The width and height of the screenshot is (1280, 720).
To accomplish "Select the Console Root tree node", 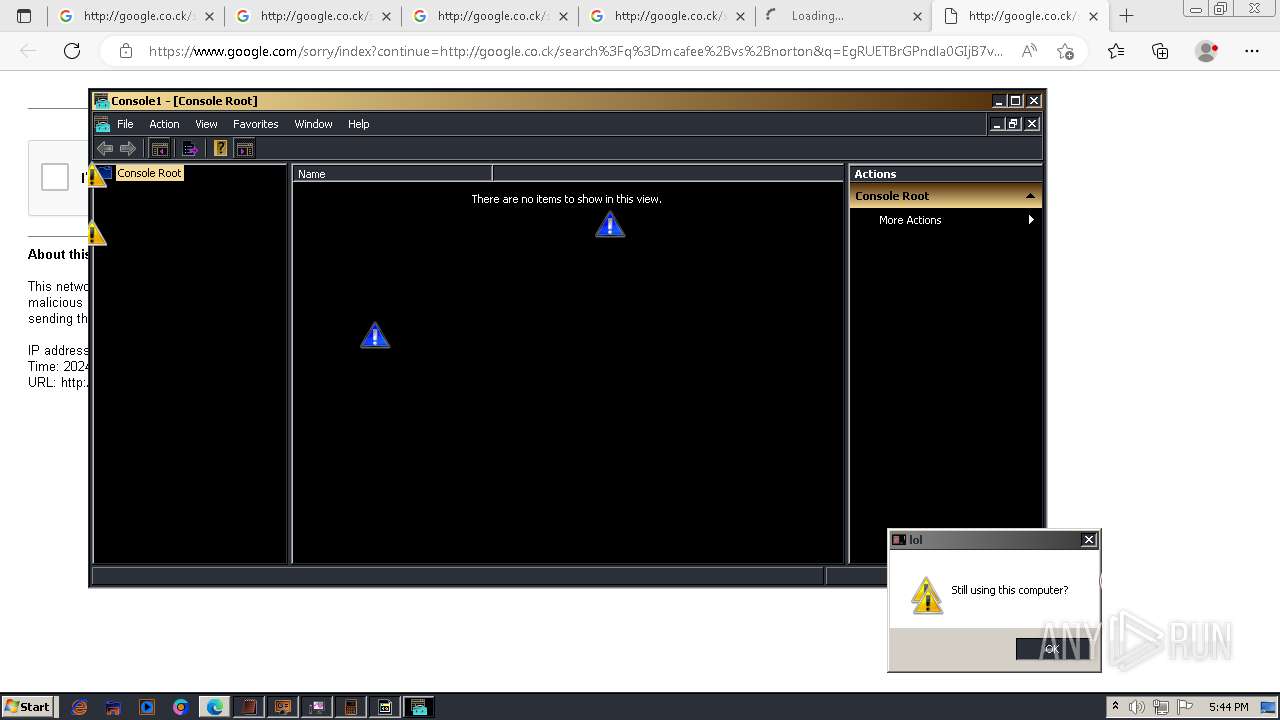I will pos(149,173).
